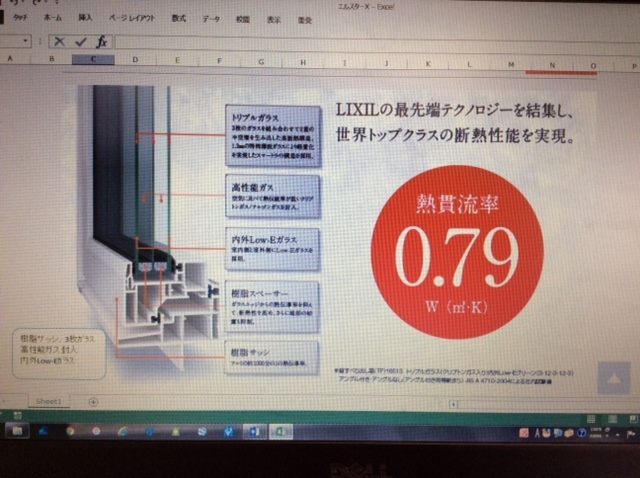Select the 内外Low-Eガラス callout box
Viewport: 640px width, 478px height.
[x=272, y=249]
